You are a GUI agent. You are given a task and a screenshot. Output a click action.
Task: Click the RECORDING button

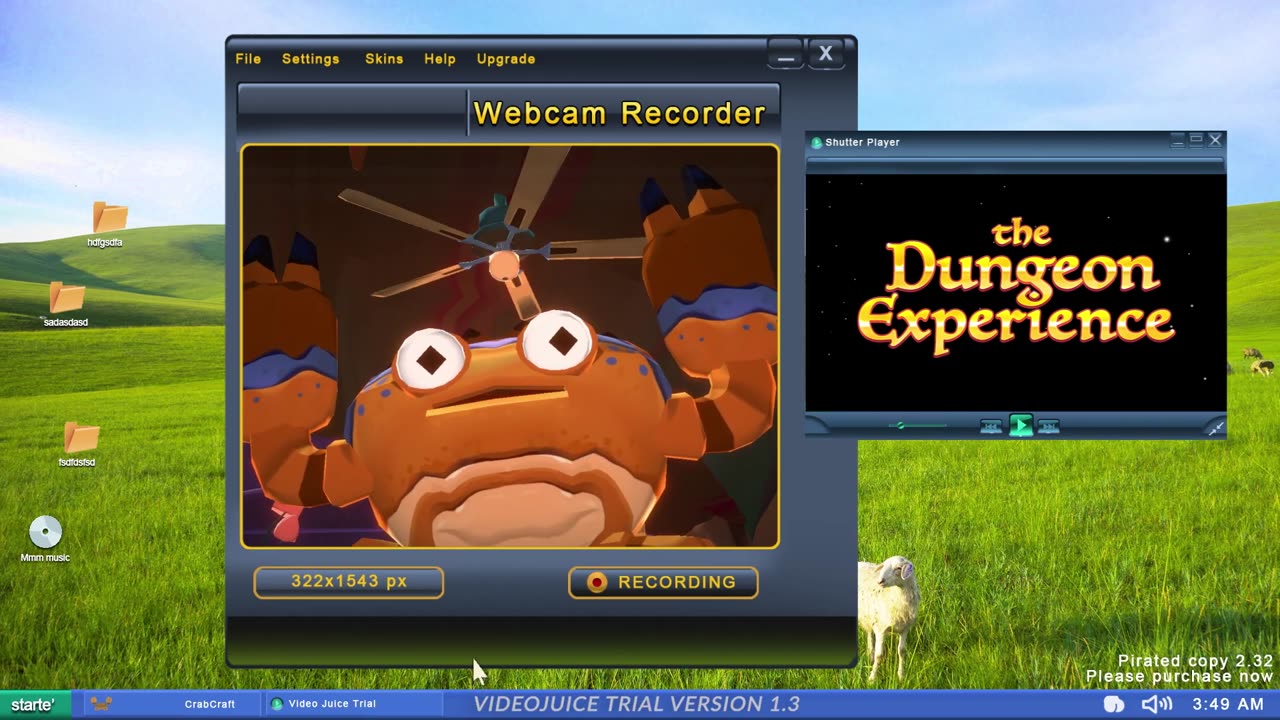(663, 582)
